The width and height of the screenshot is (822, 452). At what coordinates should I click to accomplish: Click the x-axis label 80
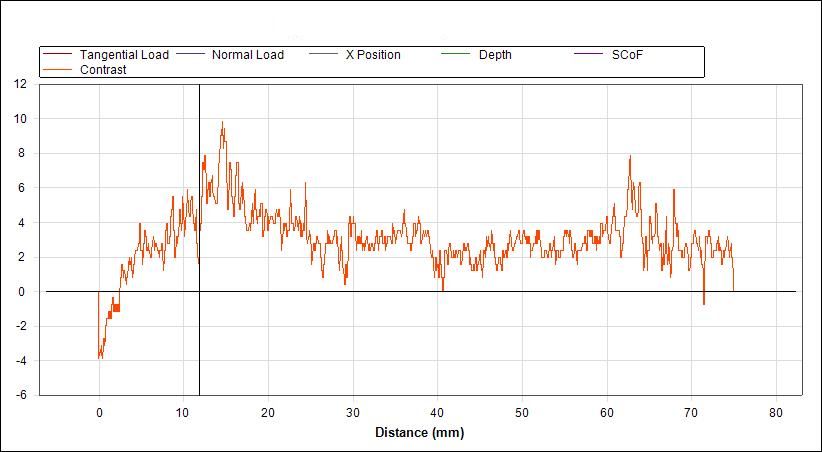[776, 413]
